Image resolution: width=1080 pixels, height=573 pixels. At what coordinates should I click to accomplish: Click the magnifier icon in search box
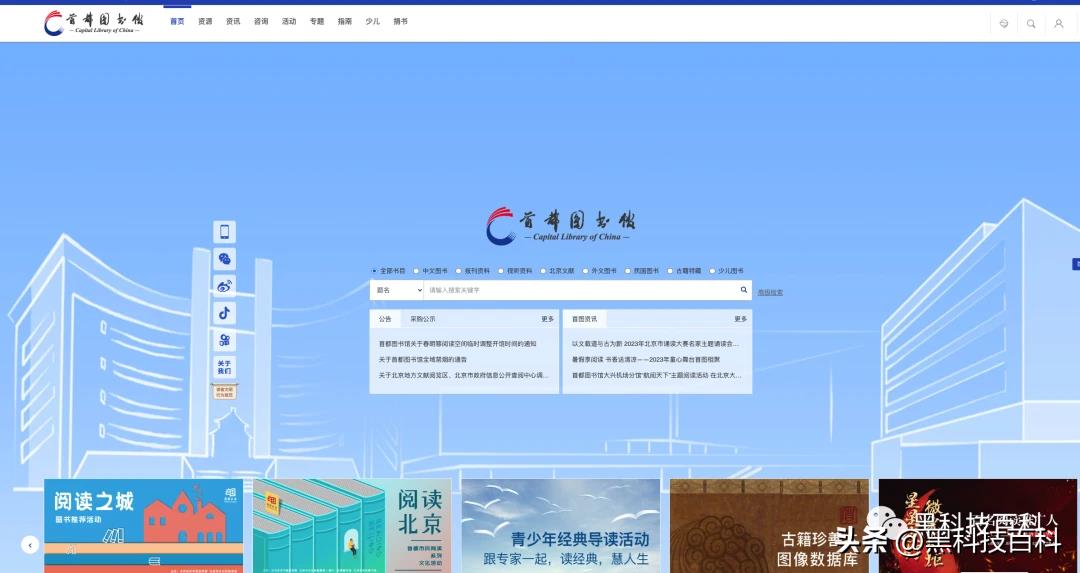click(744, 290)
